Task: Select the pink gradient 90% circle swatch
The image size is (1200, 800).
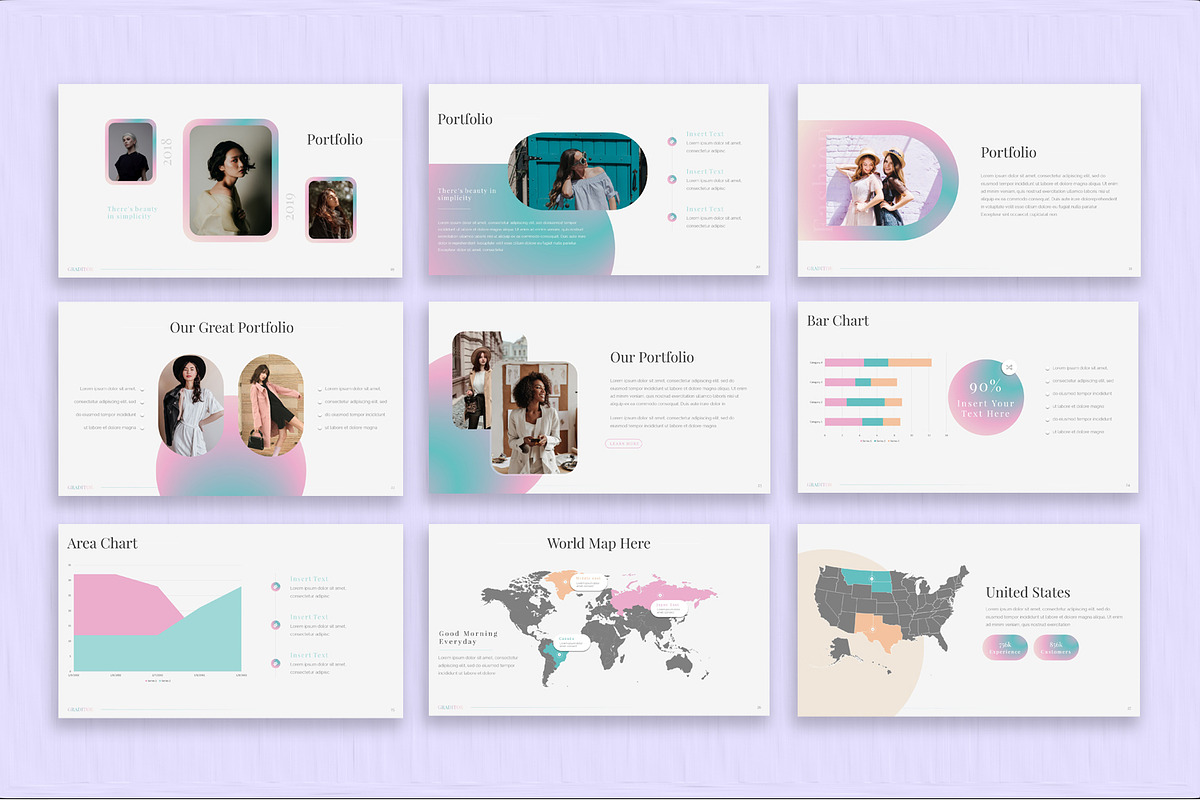Action: [x=988, y=395]
